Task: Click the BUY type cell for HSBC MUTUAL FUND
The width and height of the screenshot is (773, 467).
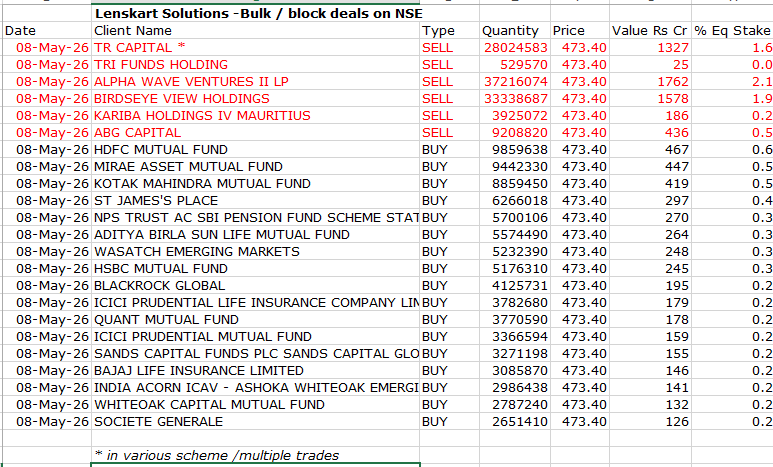Action: 449,269
